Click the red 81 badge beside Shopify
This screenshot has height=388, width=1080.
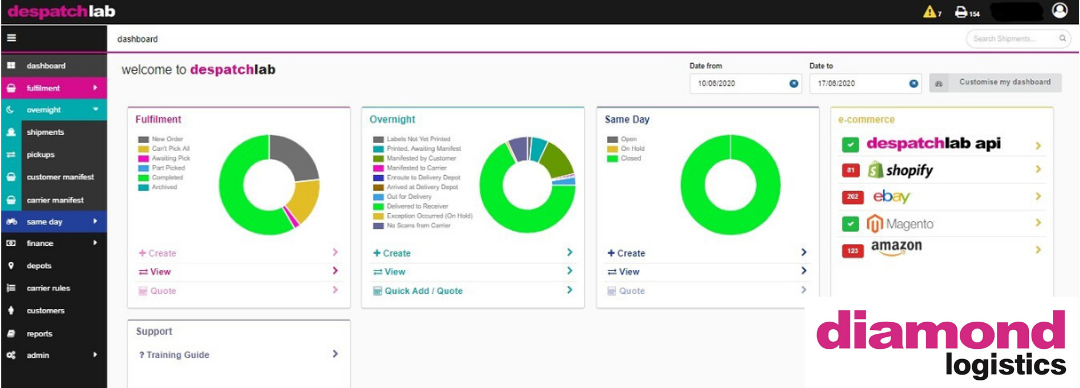point(851,170)
